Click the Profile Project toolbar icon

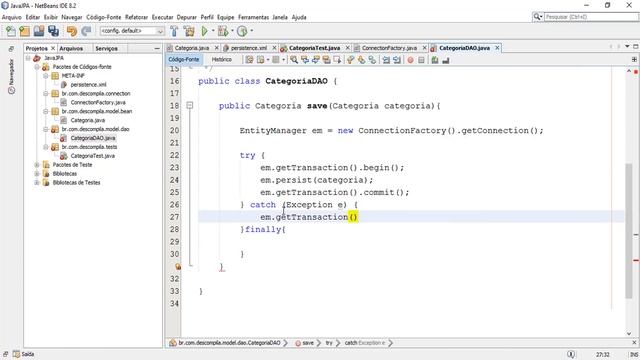coord(242,31)
